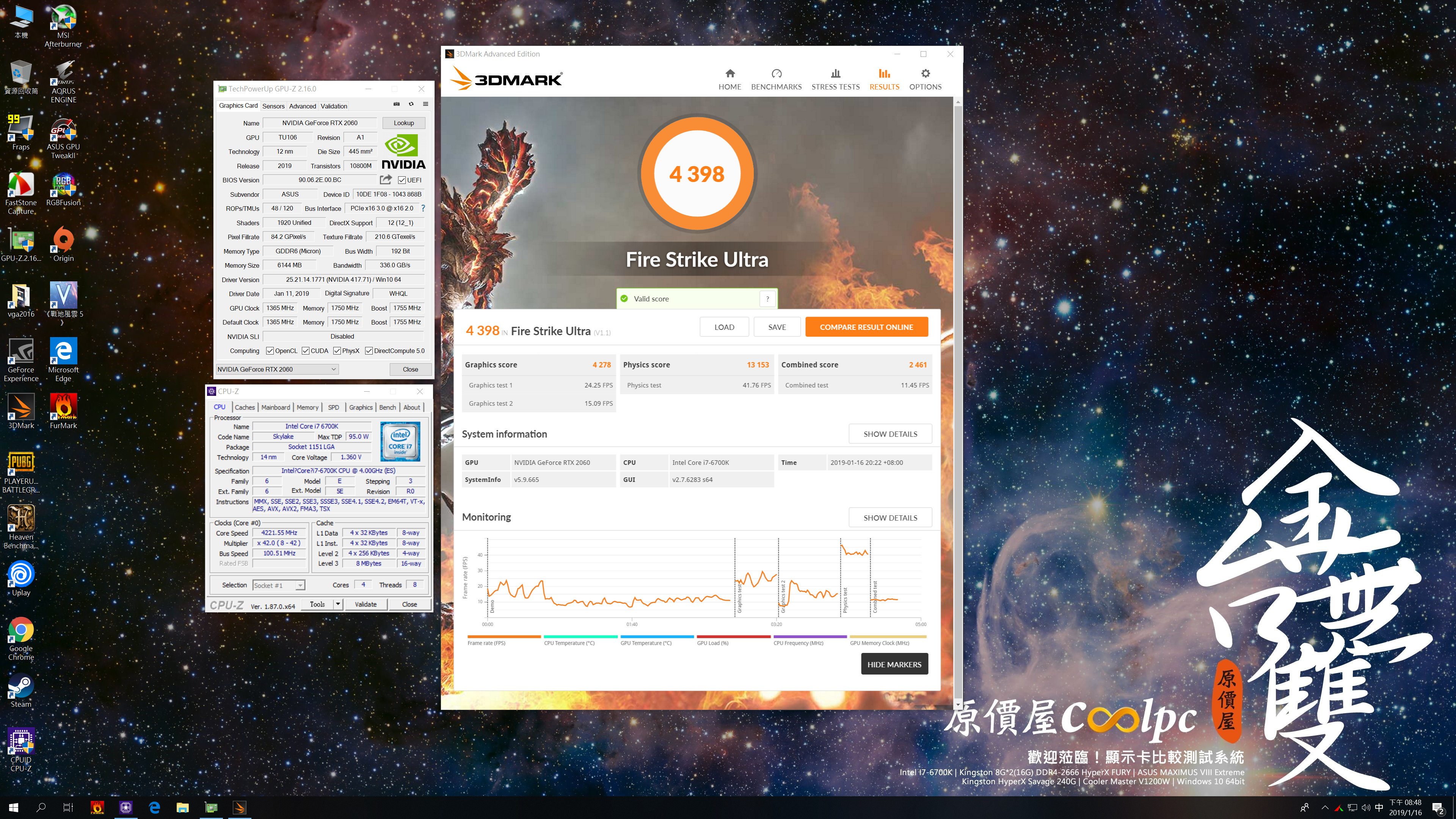Toggle the PhysX checkbox
1456x819 pixels.
337,350
